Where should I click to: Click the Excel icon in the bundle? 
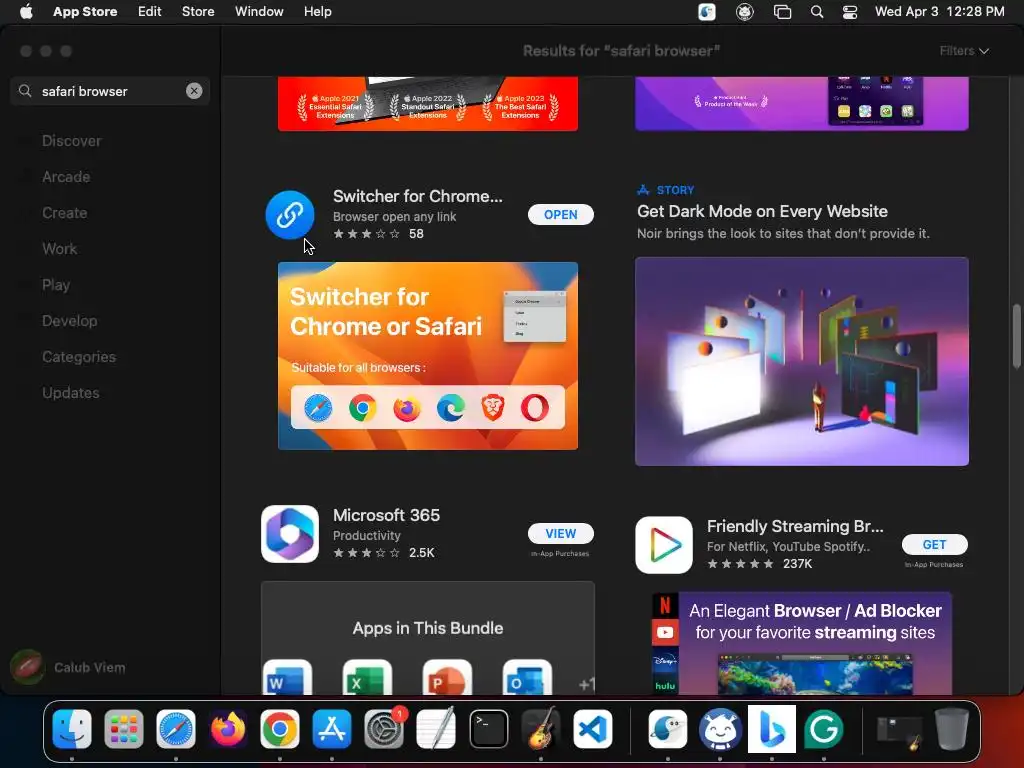(x=367, y=678)
